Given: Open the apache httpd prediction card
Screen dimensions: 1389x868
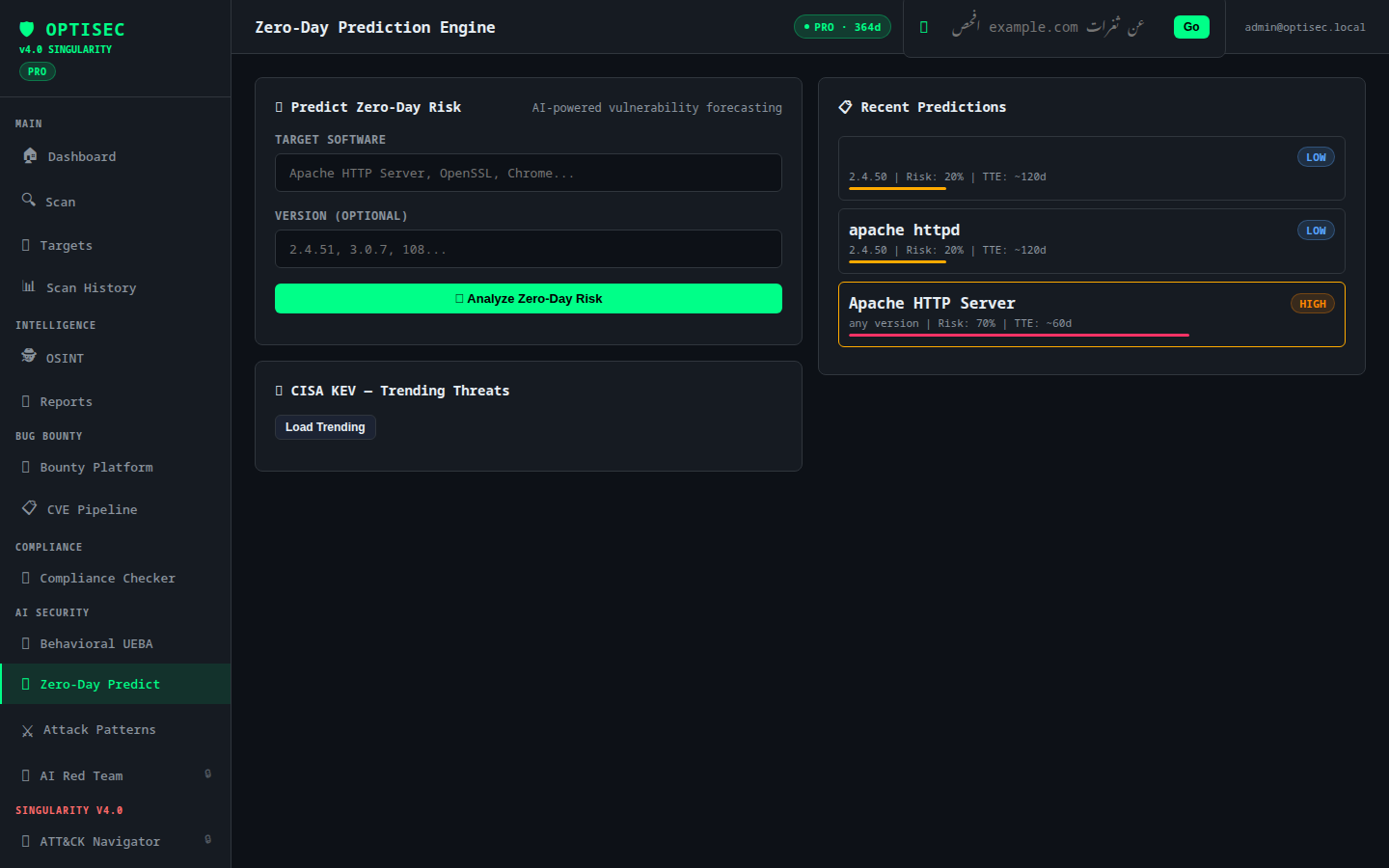Looking at the screenshot, I should pos(1092,241).
